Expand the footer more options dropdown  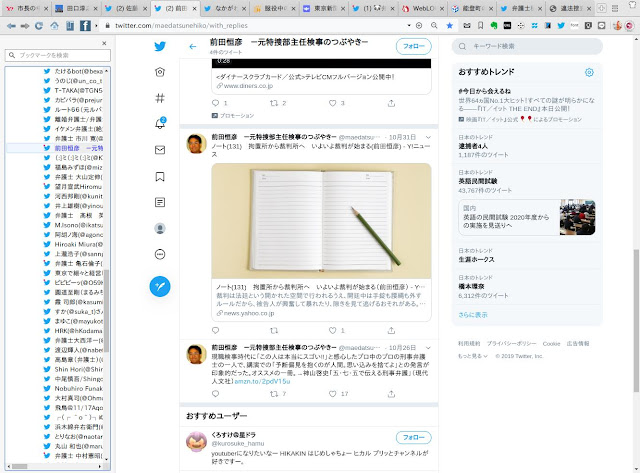[473, 356]
